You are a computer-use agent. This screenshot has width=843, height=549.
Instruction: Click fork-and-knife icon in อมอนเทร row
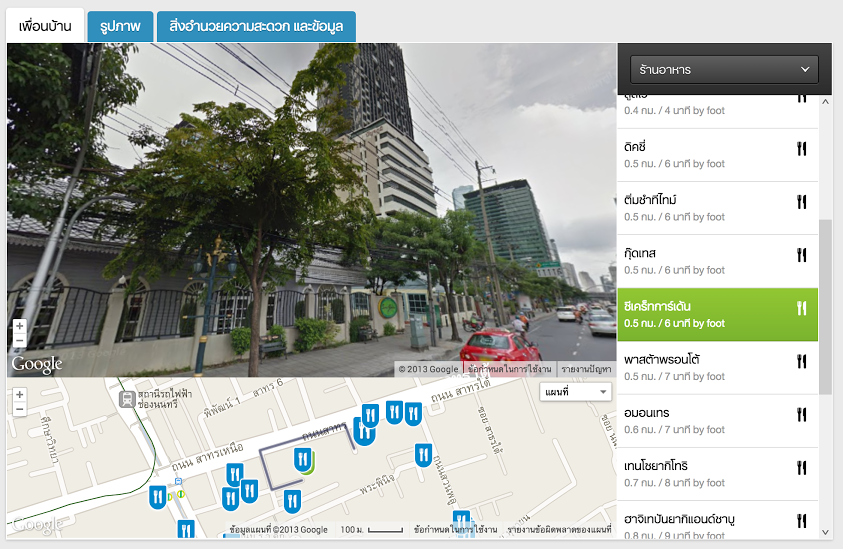click(x=801, y=414)
